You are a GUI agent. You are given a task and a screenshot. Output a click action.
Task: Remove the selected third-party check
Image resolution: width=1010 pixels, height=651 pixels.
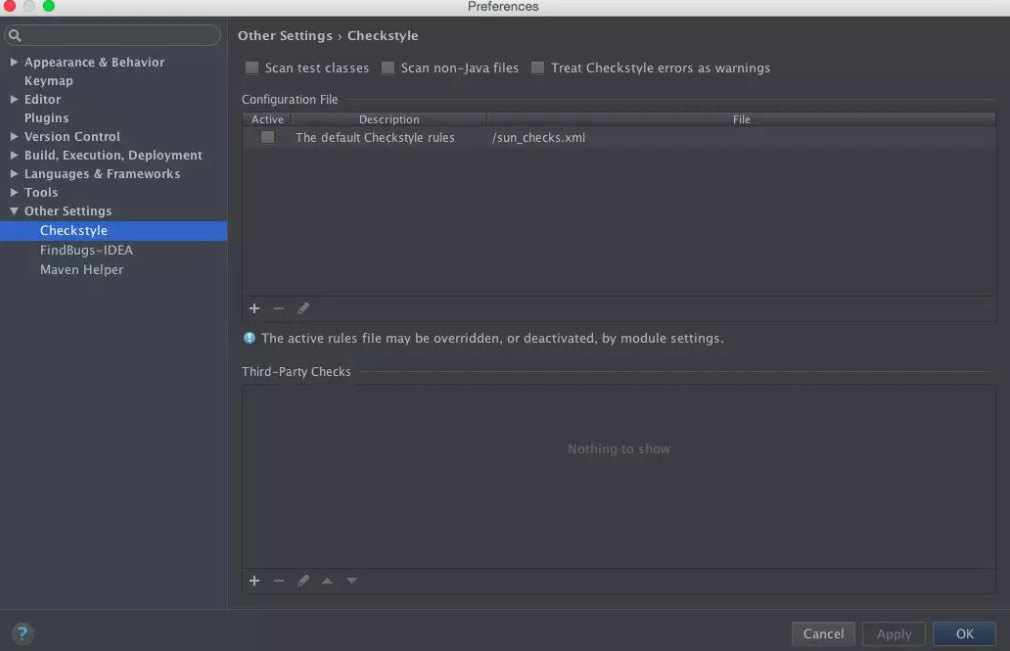[x=278, y=581]
